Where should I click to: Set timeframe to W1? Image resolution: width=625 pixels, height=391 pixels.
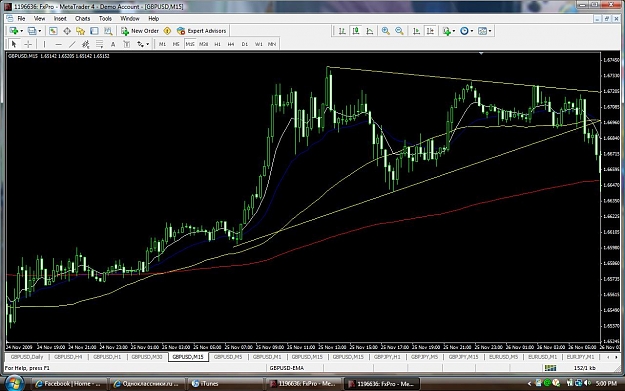click(x=259, y=44)
